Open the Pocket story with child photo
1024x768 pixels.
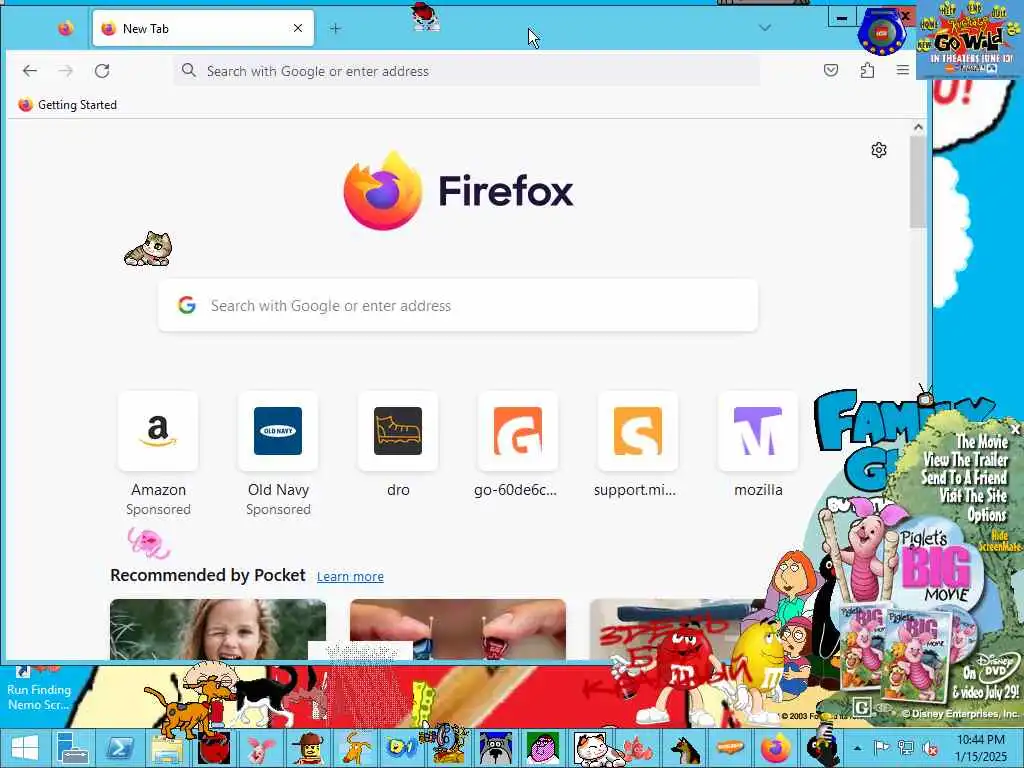tap(217, 629)
